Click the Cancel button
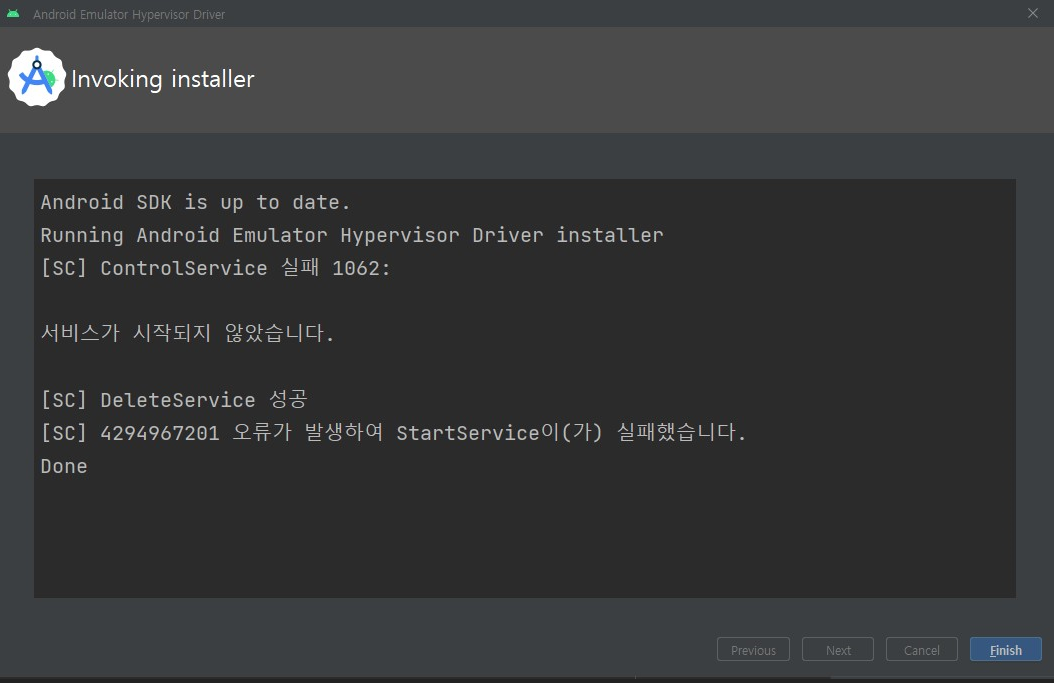Image resolution: width=1054 pixels, height=683 pixels. point(922,649)
